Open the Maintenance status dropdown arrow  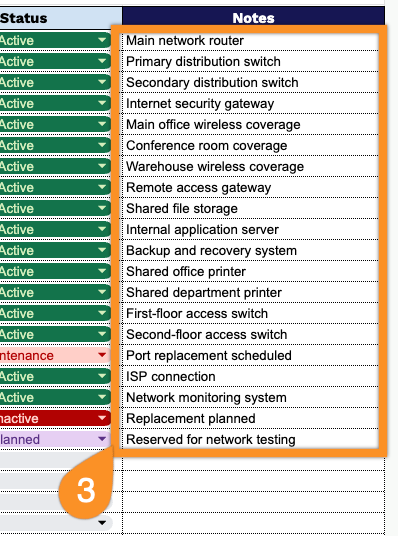[x=102, y=355]
